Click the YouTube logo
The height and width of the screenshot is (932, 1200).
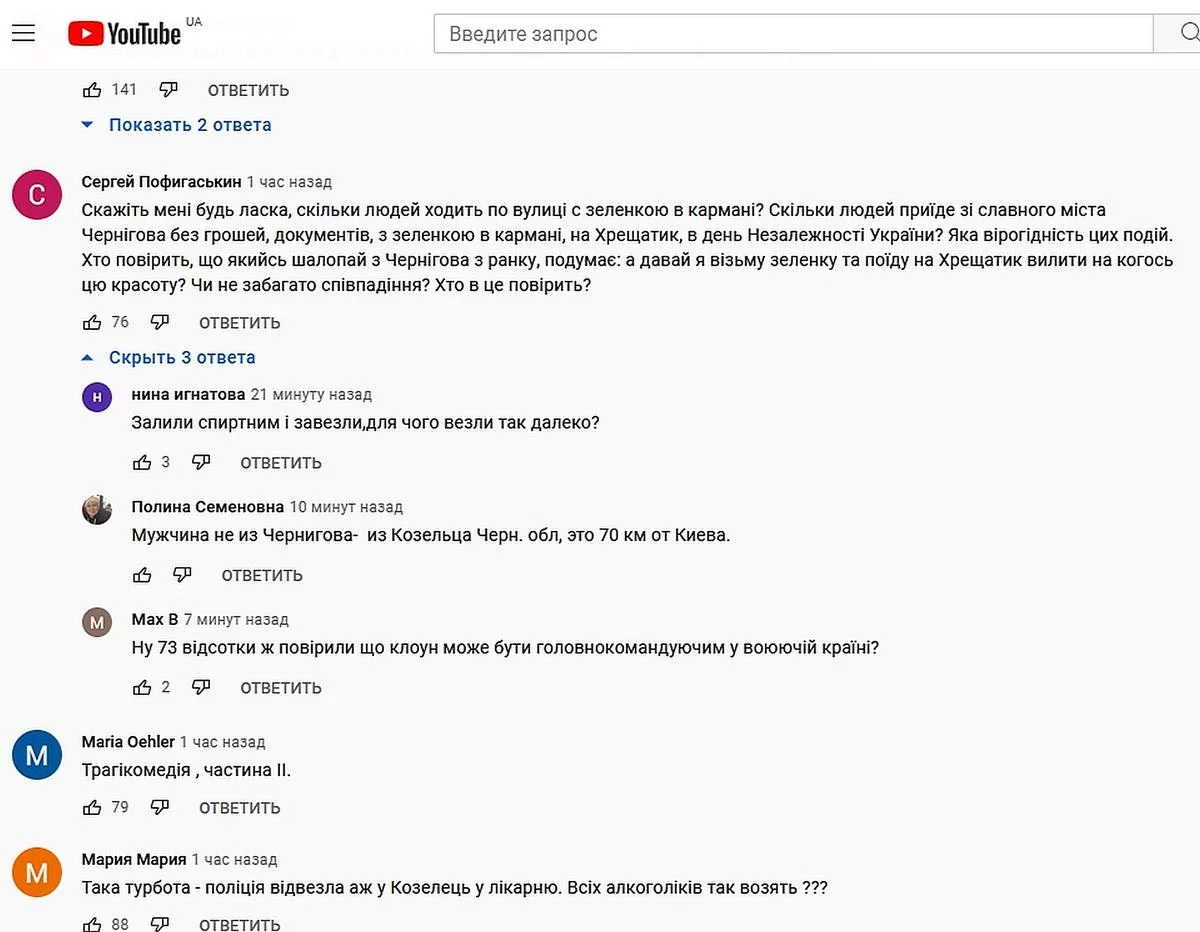point(125,34)
